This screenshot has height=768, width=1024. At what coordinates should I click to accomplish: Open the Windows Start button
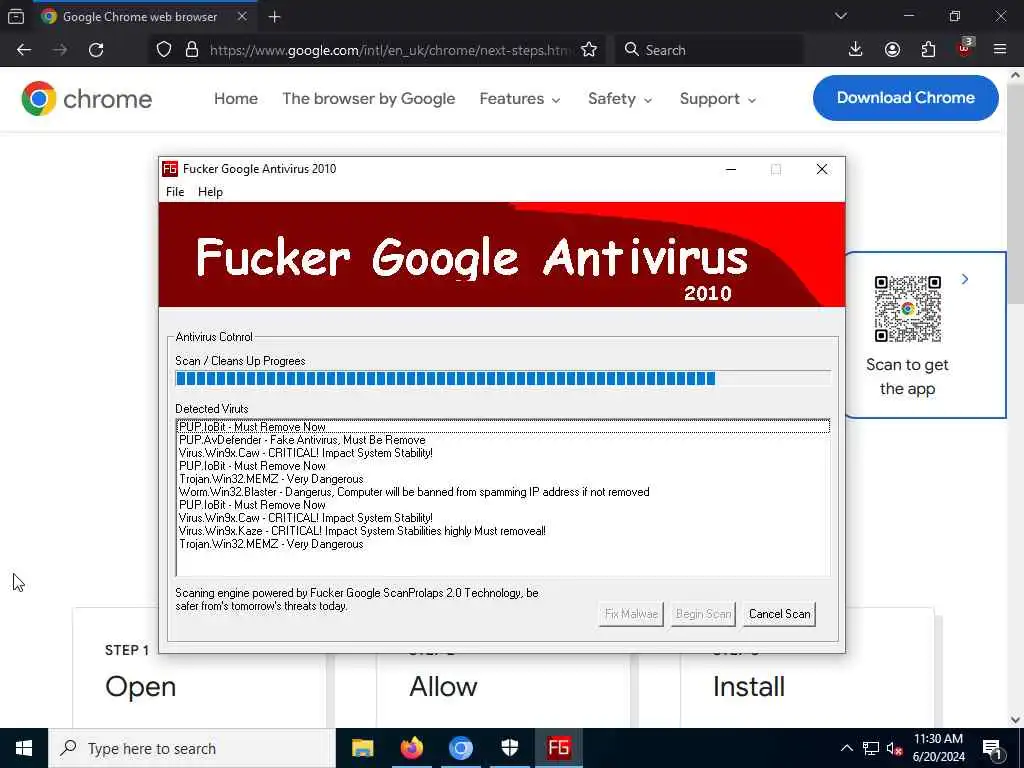pyautogui.click(x=24, y=748)
